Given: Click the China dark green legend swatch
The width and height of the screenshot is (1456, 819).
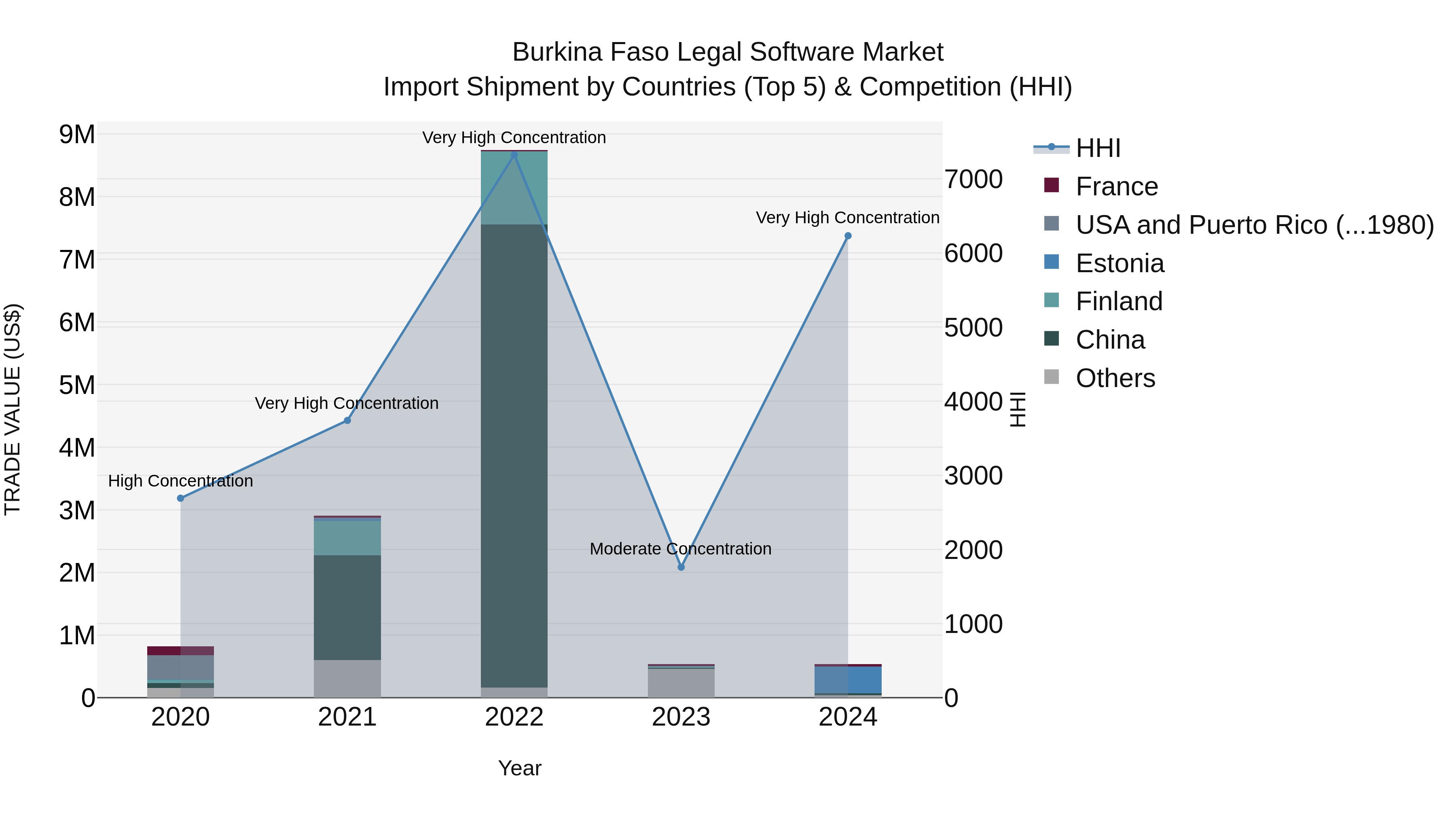Looking at the screenshot, I should (1051, 338).
